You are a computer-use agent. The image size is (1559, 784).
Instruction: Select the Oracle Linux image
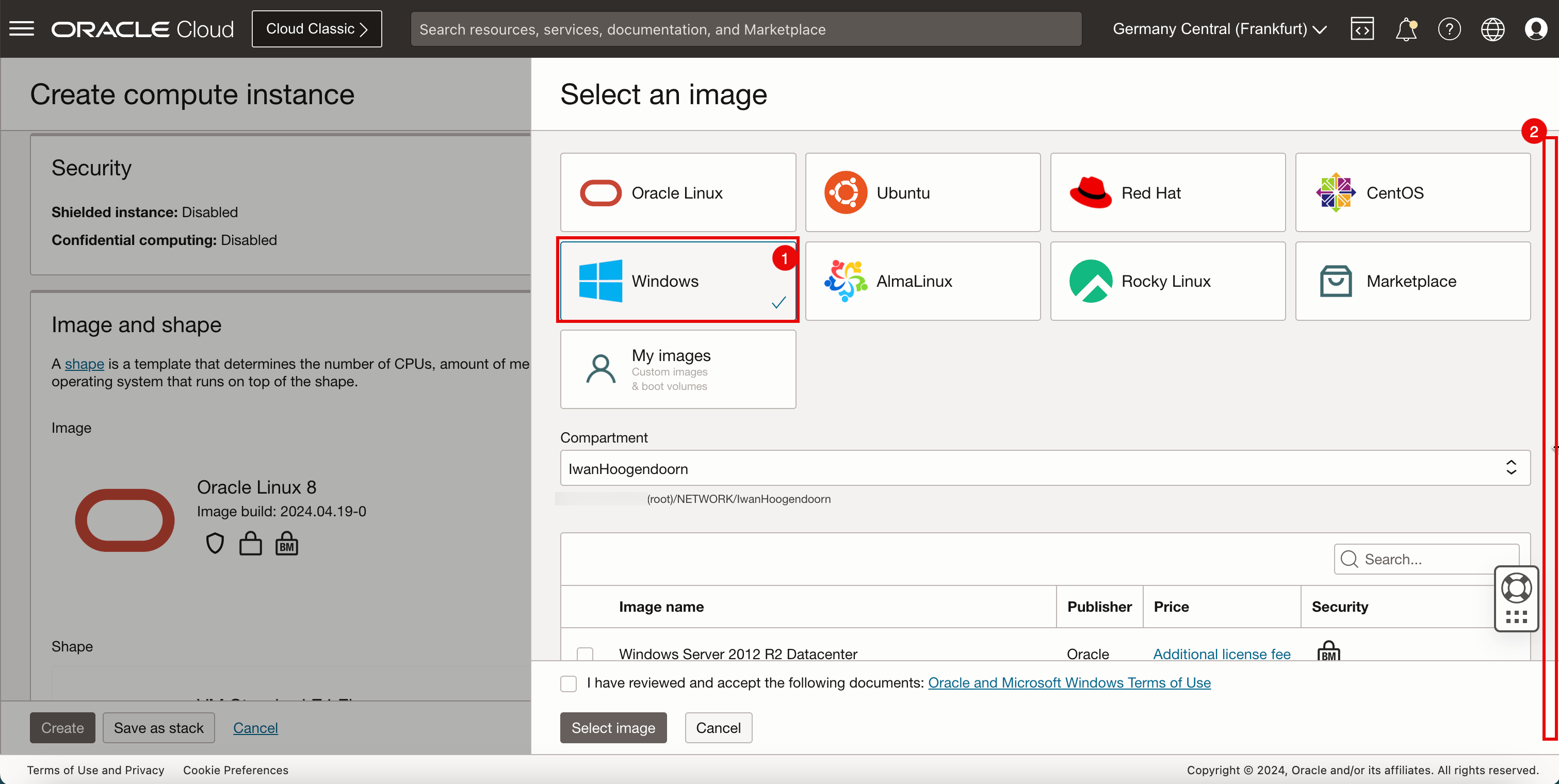pos(678,192)
